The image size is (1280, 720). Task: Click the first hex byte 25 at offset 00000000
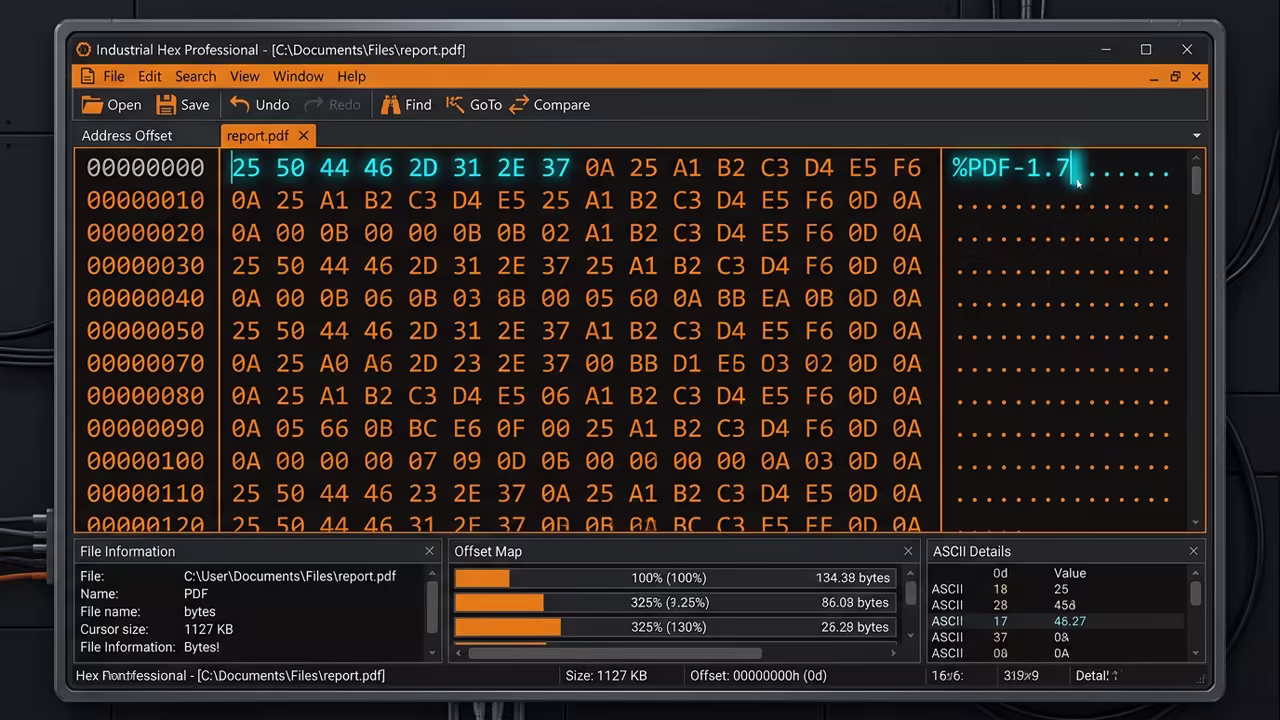[x=246, y=168]
